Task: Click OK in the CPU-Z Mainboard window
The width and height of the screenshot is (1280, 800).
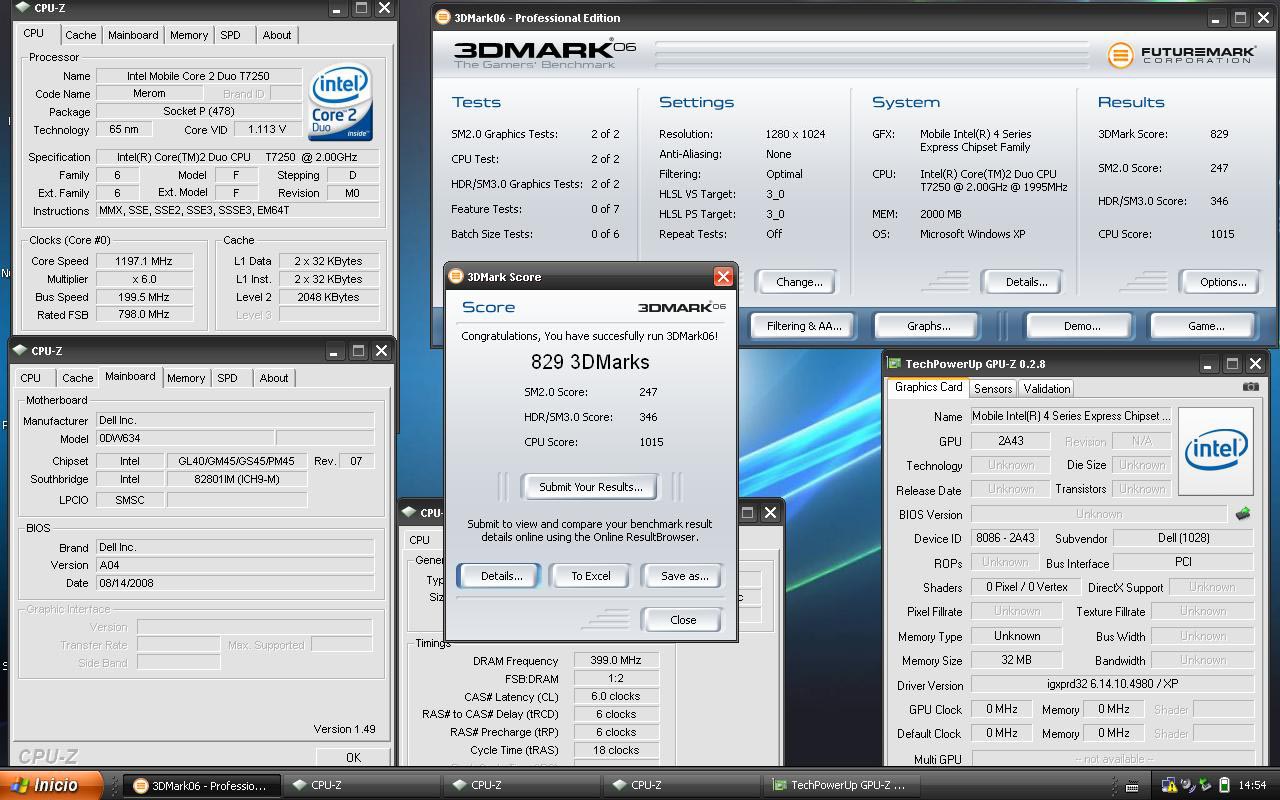Action: click(x=353, y=757)
